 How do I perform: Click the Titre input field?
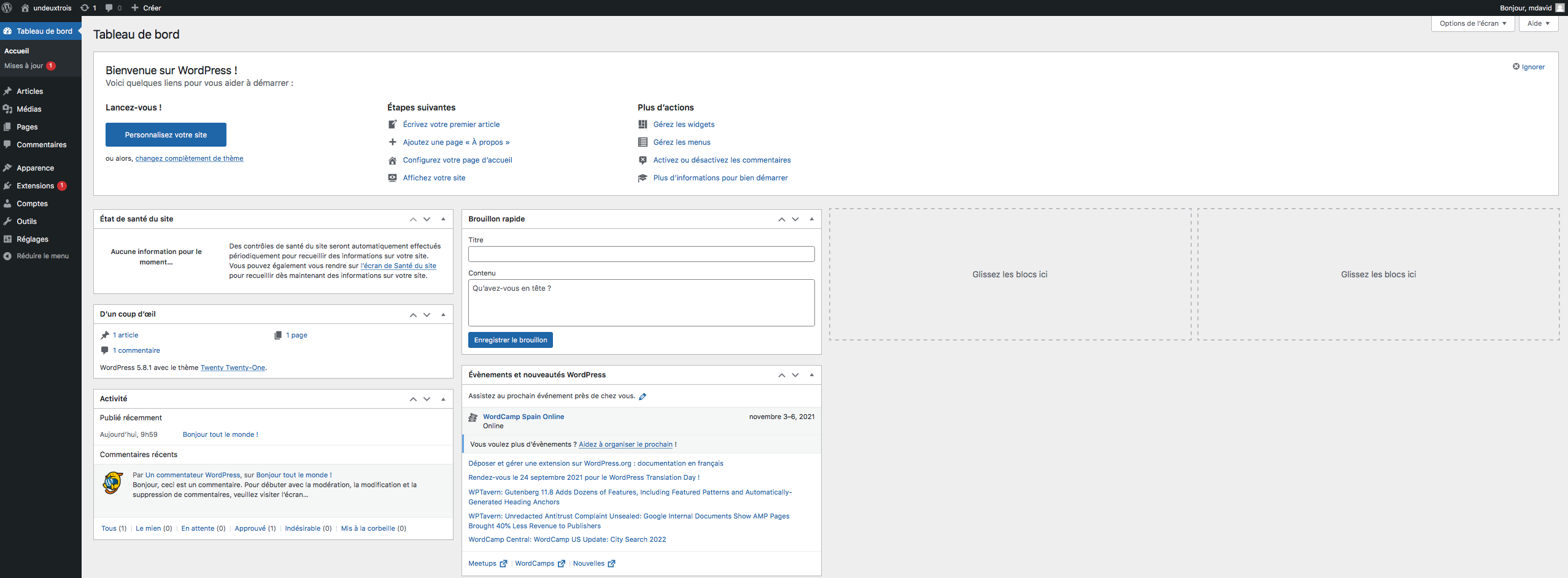point(641,254)
